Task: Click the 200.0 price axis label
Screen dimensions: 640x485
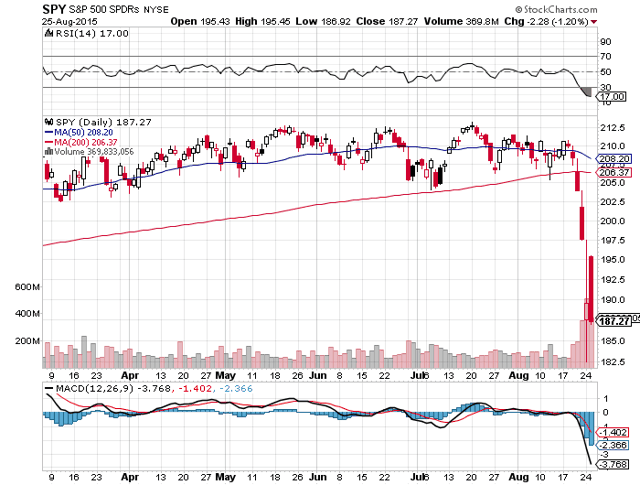Action: [x=612, y=221]
